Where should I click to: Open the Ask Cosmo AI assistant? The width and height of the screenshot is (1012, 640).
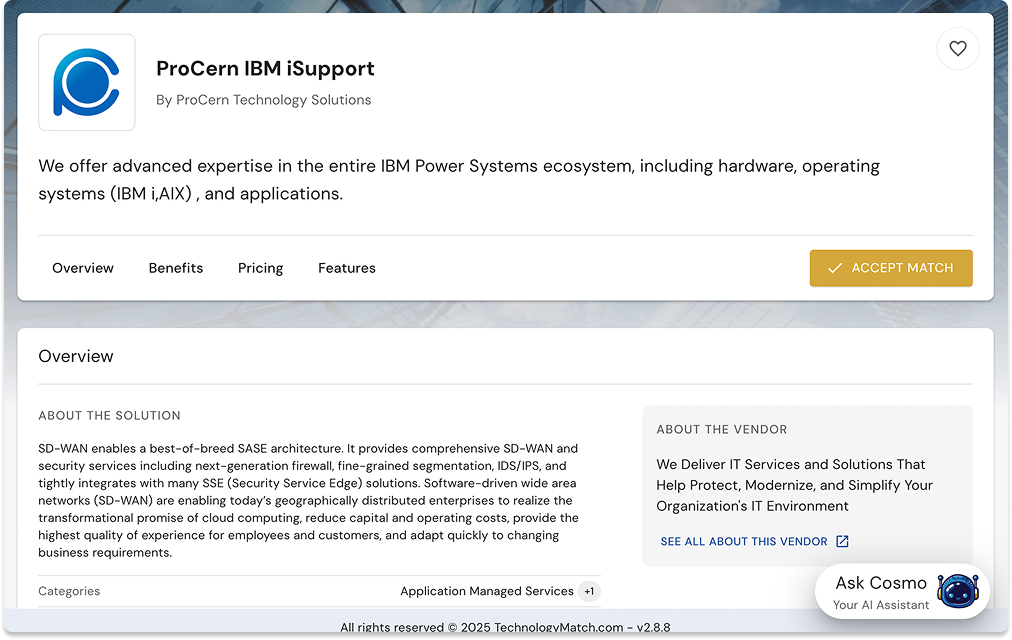coord(902,592)
